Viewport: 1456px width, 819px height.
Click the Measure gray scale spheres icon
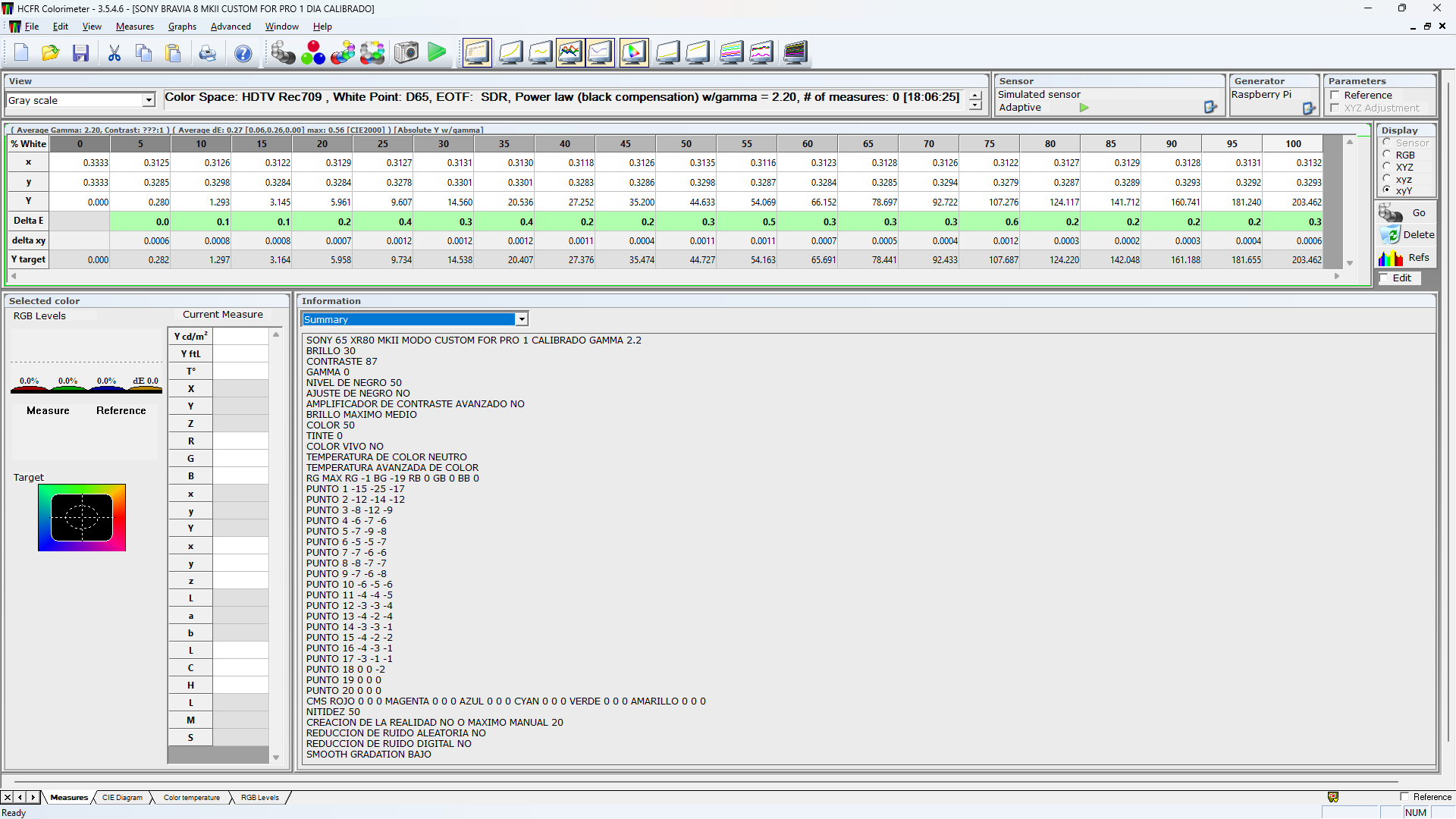283,52
